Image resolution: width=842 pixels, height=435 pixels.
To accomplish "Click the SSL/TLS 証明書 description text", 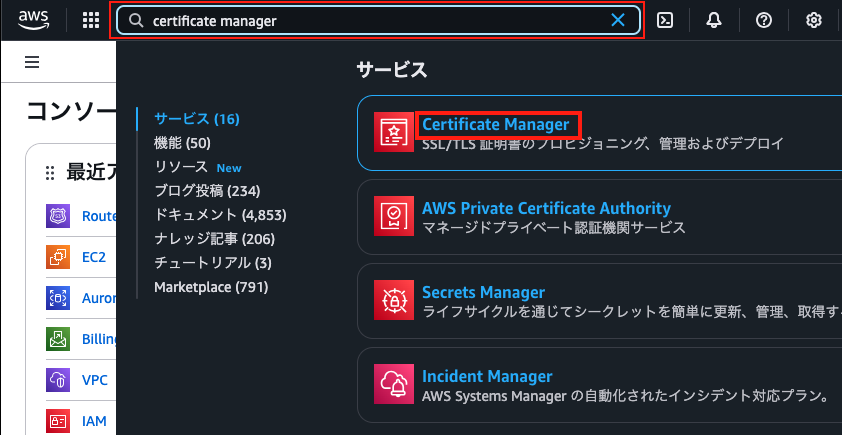I will [x=604, y=143].
